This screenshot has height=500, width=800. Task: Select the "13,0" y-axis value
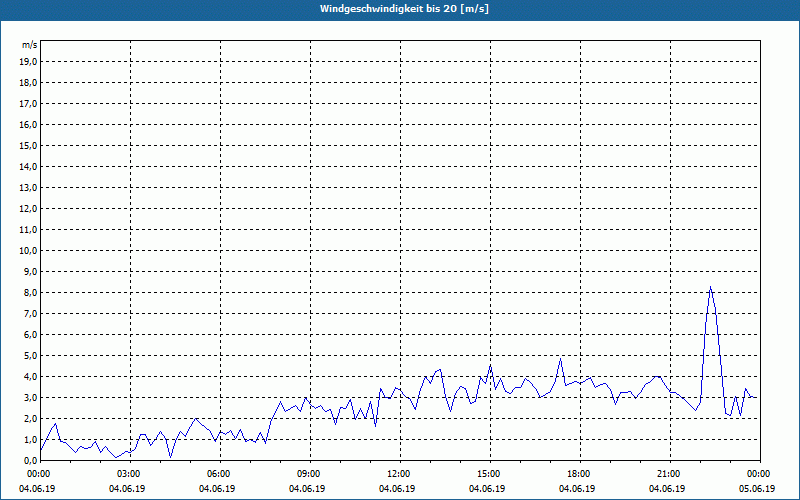28,188
